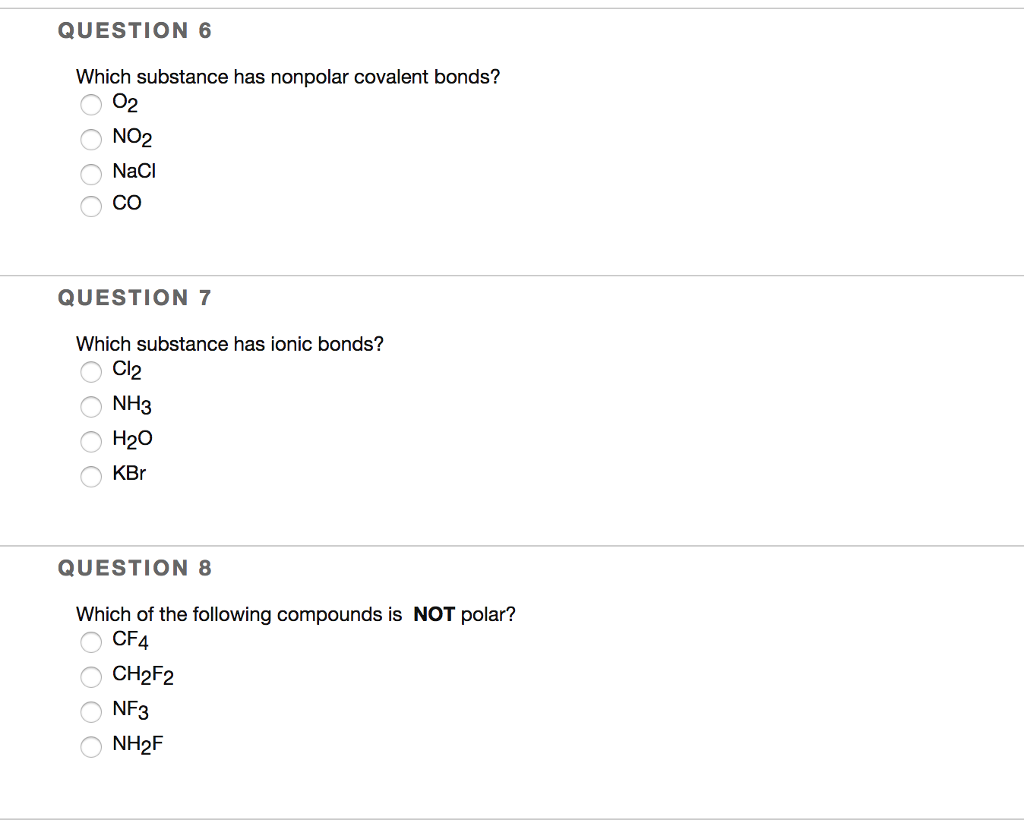Select O2 for Question 6
This screenshot has width=1024, height=823.
(x=91, y=104)
